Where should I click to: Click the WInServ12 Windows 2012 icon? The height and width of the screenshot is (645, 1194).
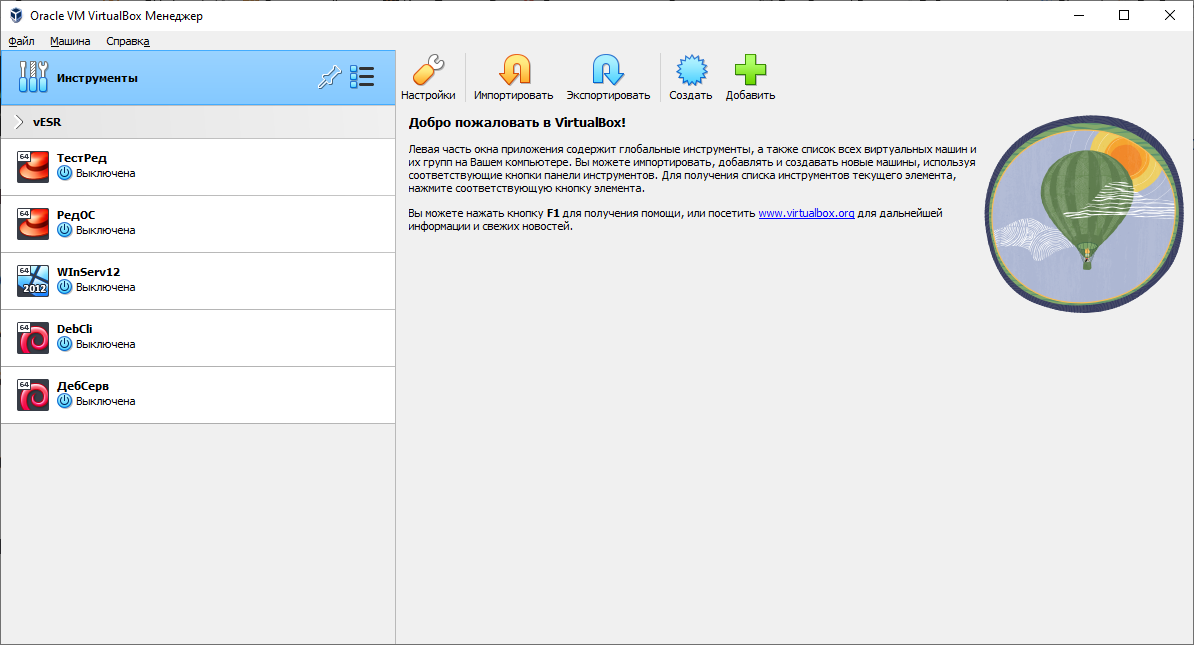(33, 281)
